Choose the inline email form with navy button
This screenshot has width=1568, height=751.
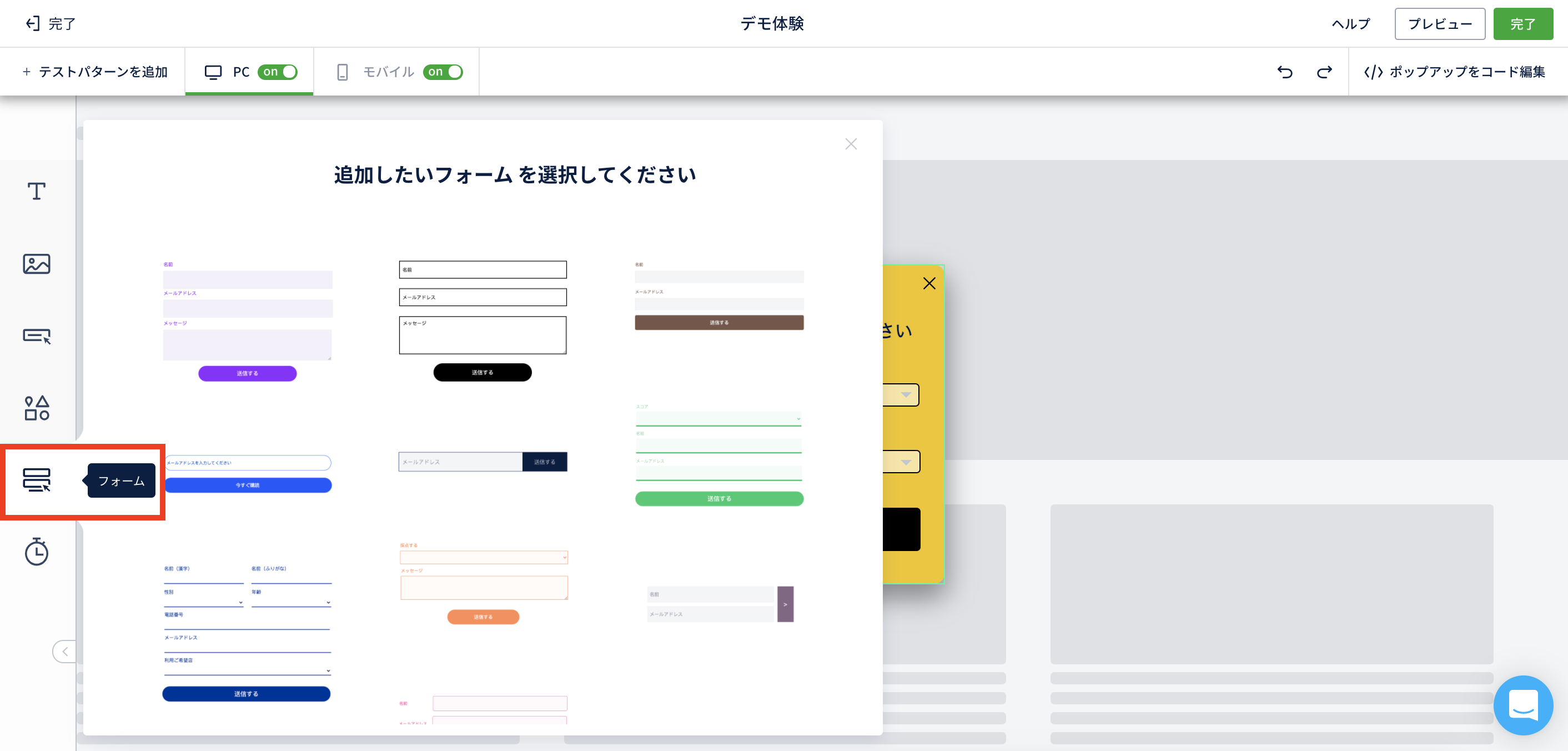point(483,462)
